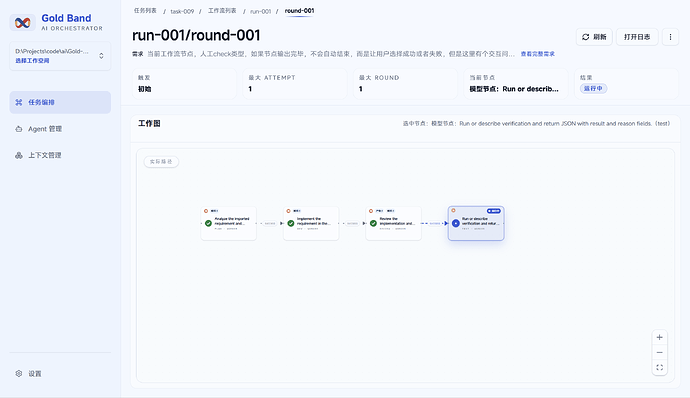Click the orange circle icon on Analyze node
The width and height of the screenshot is (690, 398).
pyautogui.click(x=206, y=211)
